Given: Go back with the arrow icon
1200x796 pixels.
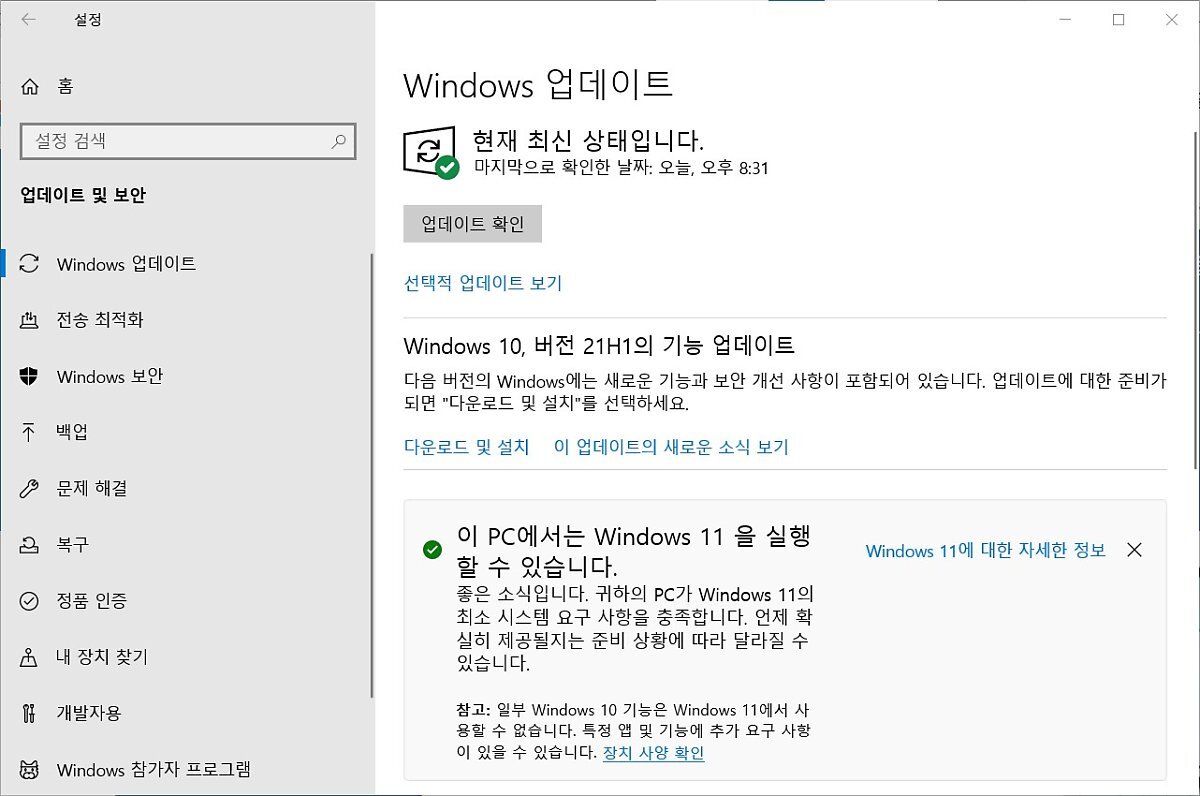Looking at the screenshot, I should pyautogui.click(x=28, y=19).
